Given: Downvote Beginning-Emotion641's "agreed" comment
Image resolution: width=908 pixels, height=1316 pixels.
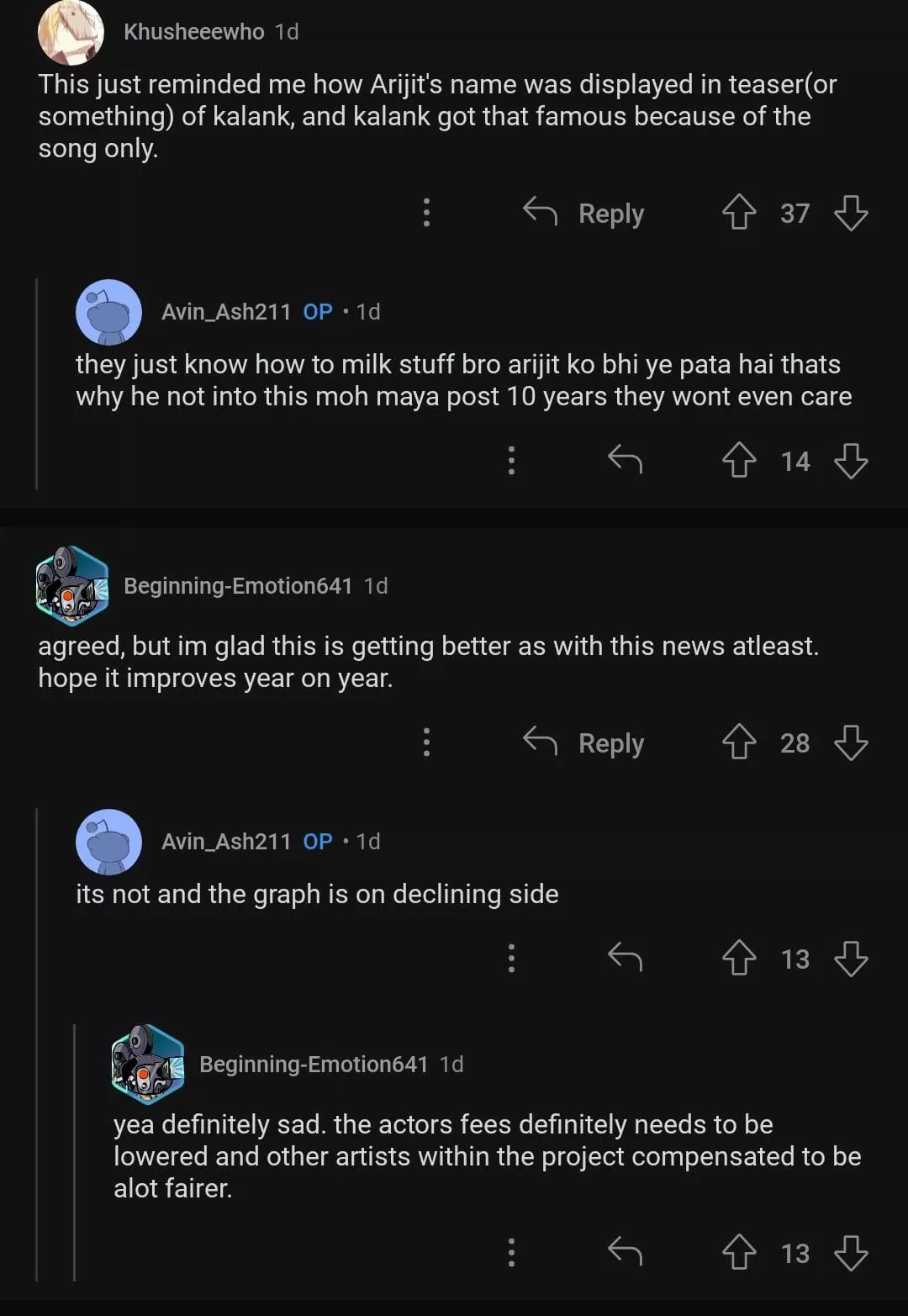Looking at the screenshot, I should point(851,743).
